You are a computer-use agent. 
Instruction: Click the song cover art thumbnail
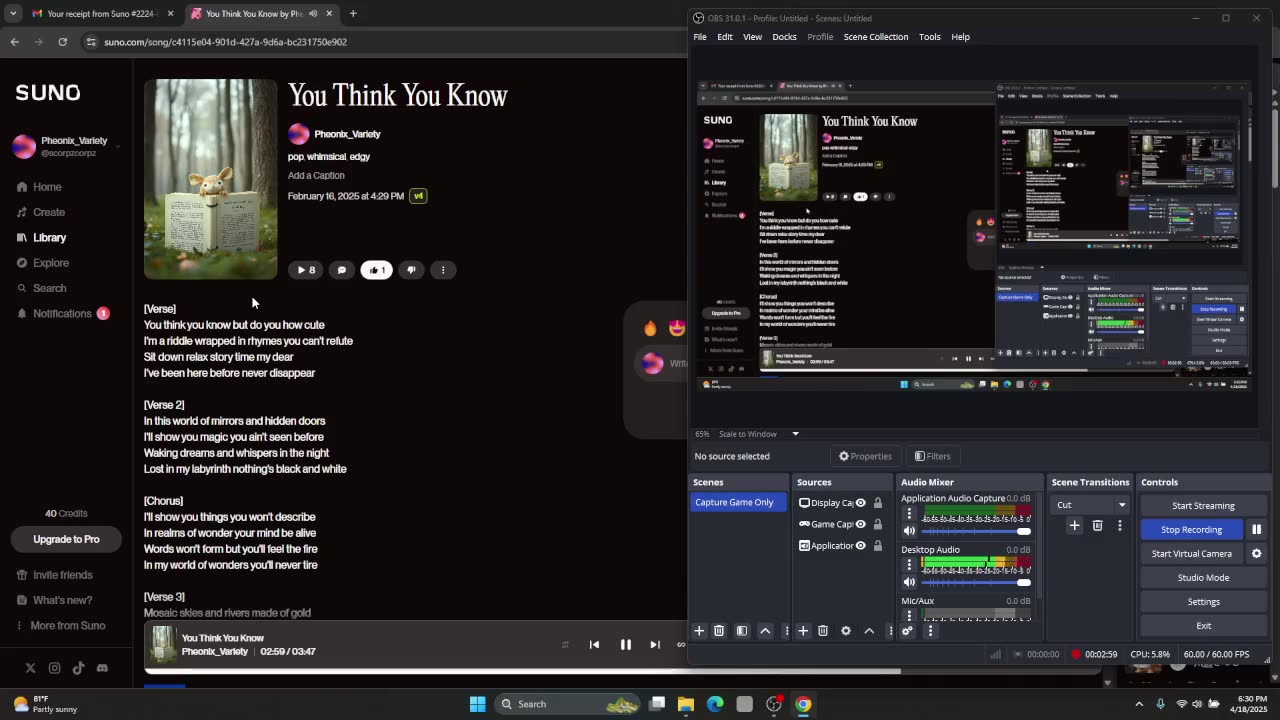click(210, 179)
